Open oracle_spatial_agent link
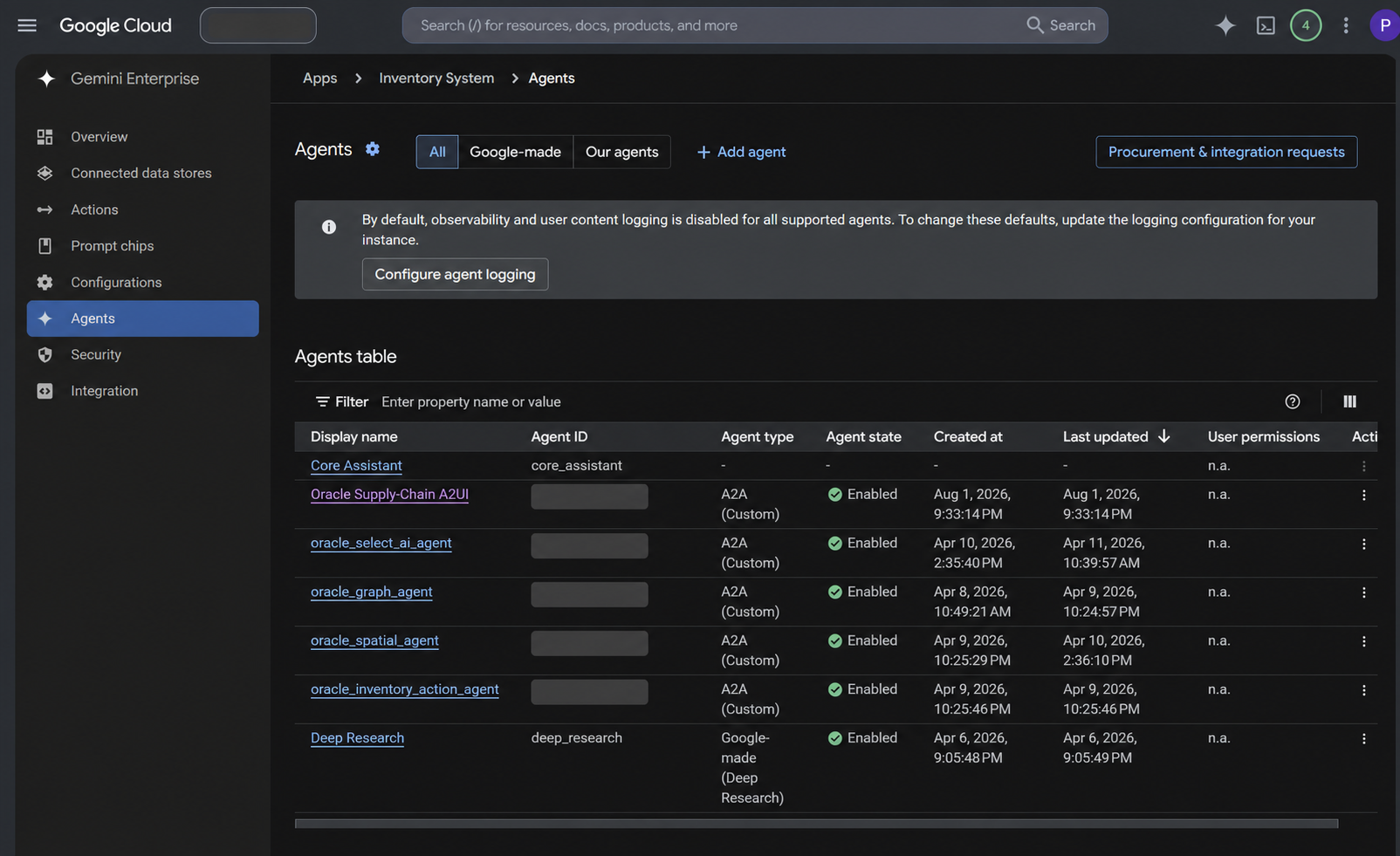1400x856 pixels. coord(374,640)
